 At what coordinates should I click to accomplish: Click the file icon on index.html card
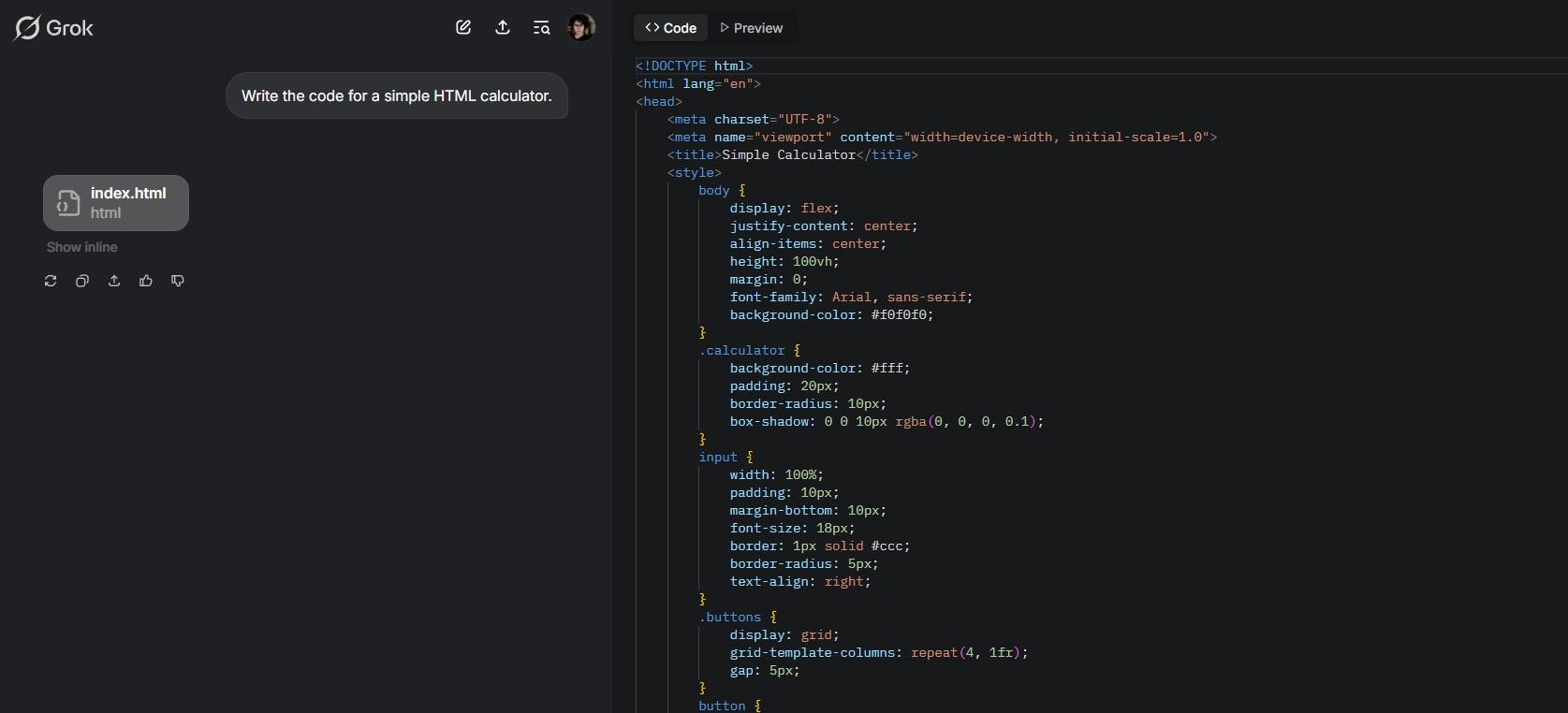click(x=68, y=203)
